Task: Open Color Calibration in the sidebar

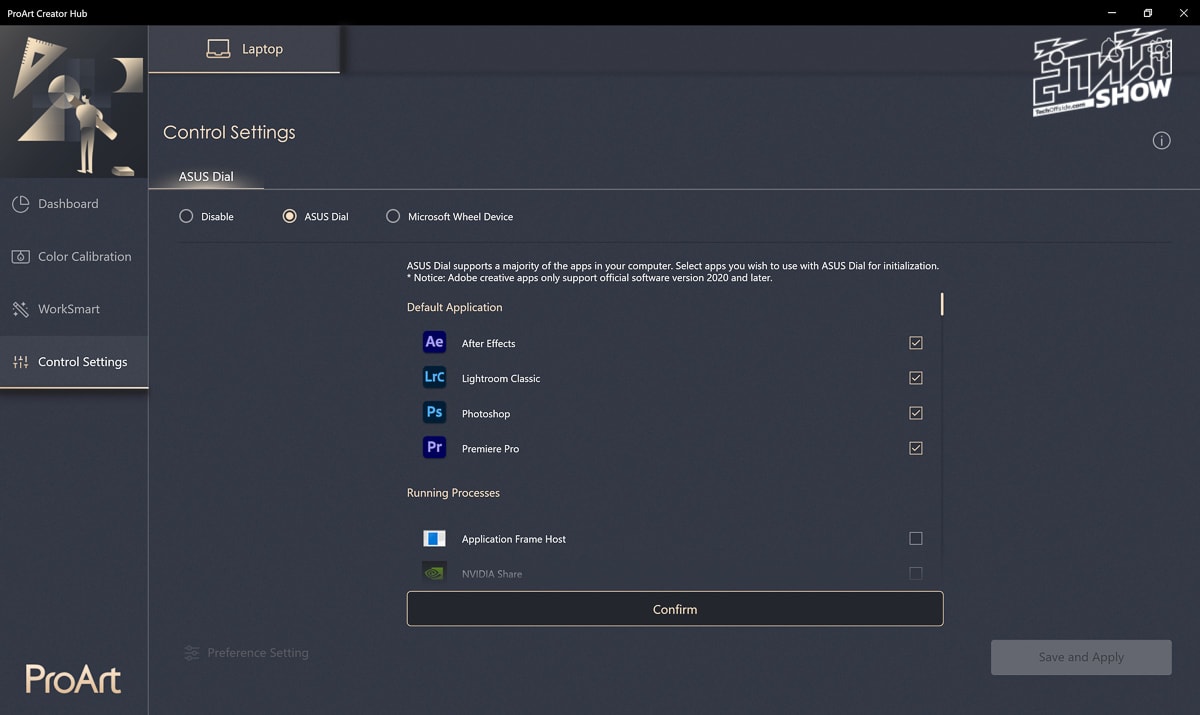Action: (x=74, y=257)
